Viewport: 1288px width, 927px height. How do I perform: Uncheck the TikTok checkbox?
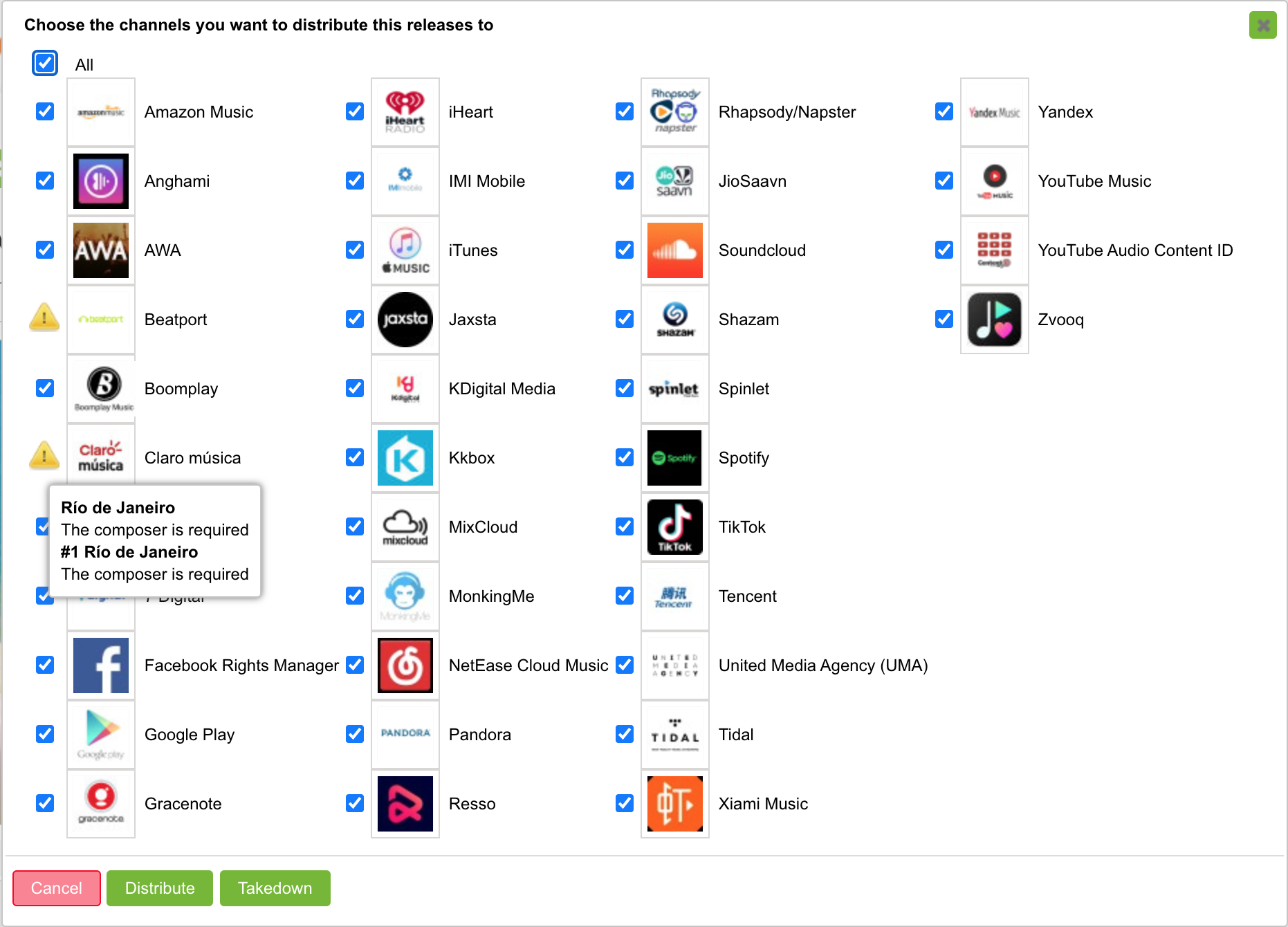(625, 526)
